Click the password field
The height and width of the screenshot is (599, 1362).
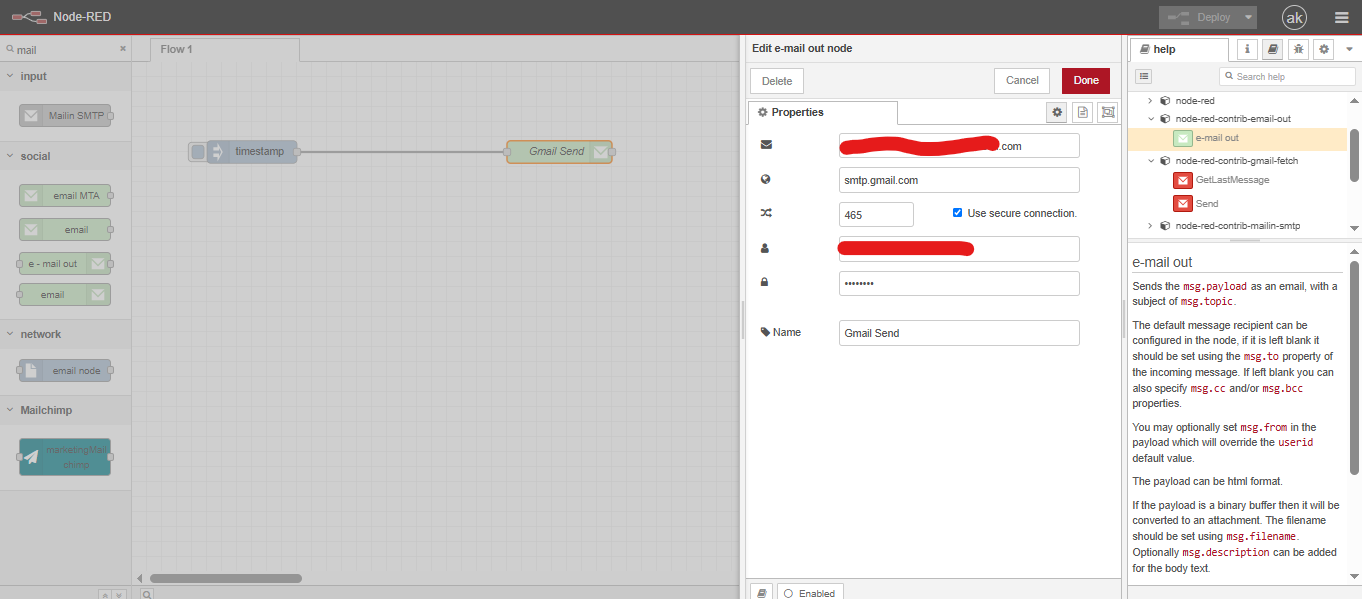(x=959, y=283)
